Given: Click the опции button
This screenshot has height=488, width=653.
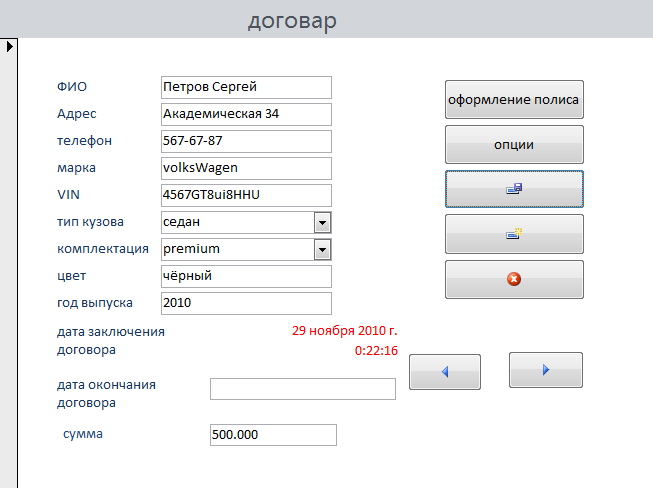Looking at the screenshot, I should click(514, 144).
